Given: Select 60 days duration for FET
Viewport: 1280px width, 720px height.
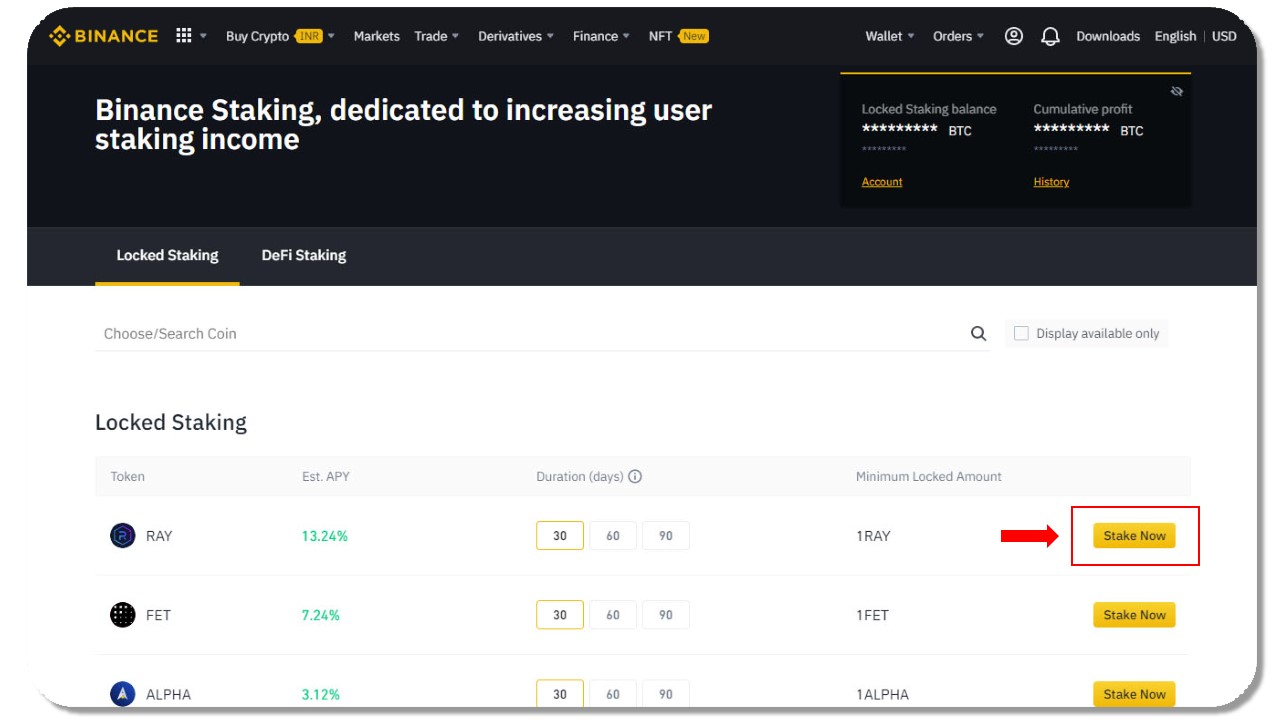Looking at the screenshot, I should 613,615.
